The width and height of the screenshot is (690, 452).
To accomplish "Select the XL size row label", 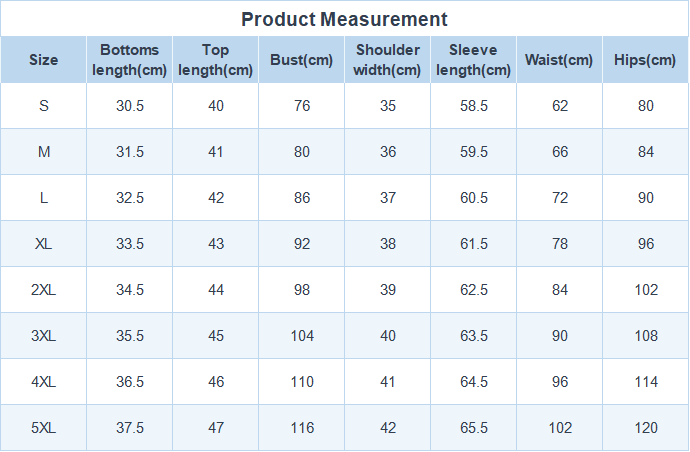I will [44, 244].
